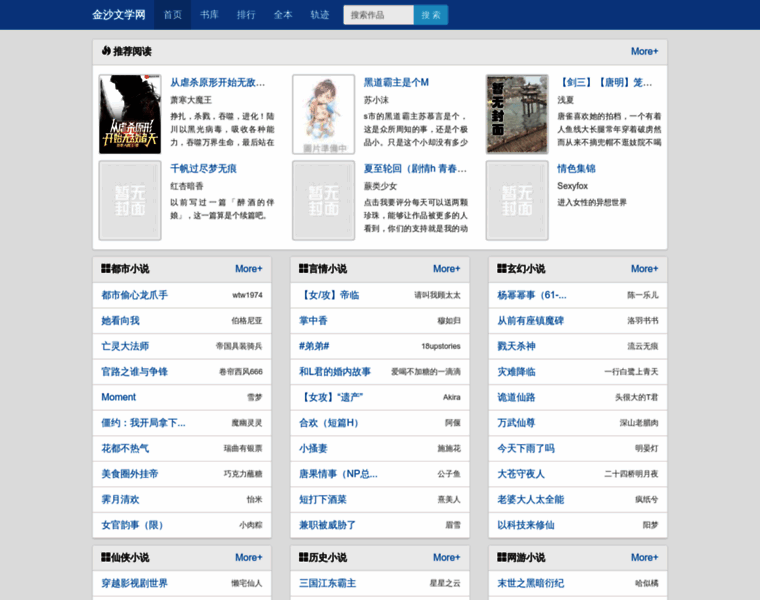
Task: Open 小骚妻 novel
Action: tap(313, 448)
